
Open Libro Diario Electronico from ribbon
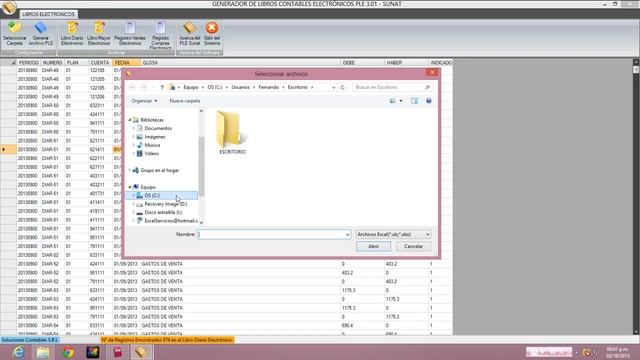tap(72, 34)
